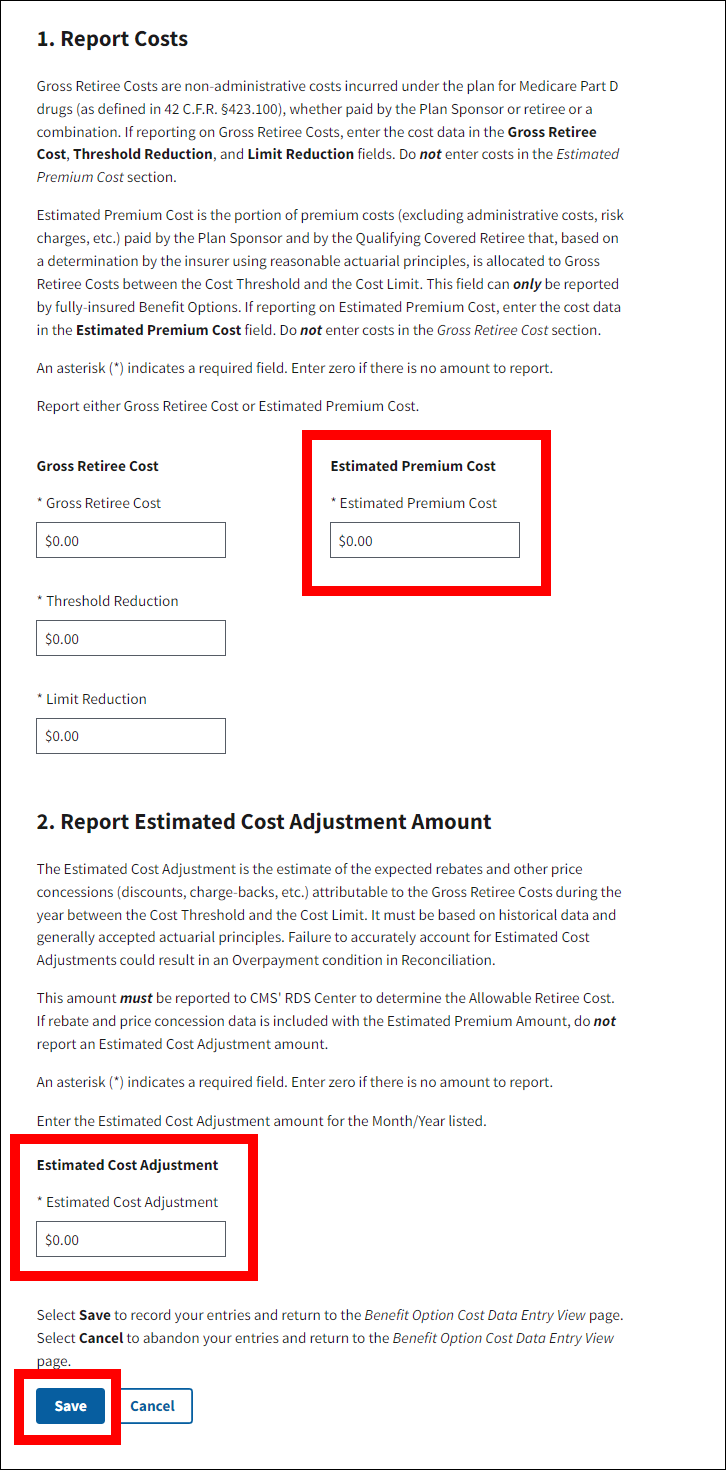This screenshot has height=1470, width=726.
Task: Click the '* Estimated Cost Adjustment' field label
Action: tap(128, 1202)
